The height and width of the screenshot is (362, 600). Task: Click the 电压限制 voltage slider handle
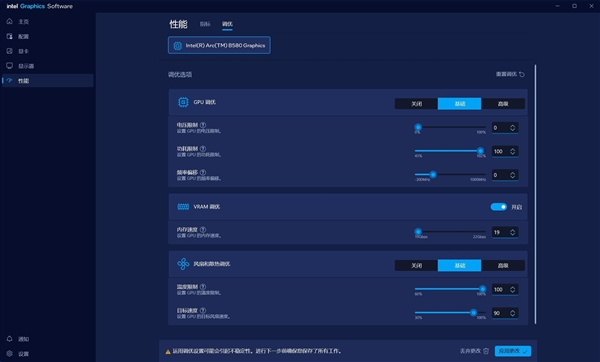pyautogui.click(x=418, y=127)
